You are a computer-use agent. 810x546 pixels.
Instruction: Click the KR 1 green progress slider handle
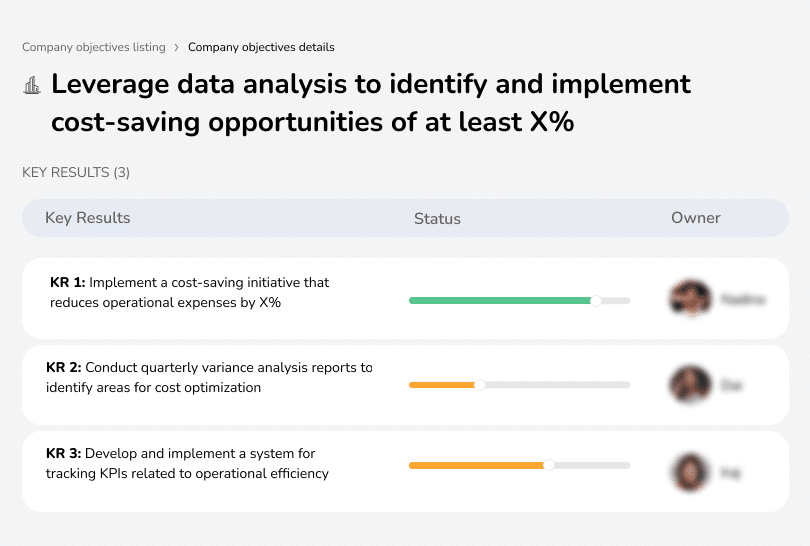click(596, 300)
